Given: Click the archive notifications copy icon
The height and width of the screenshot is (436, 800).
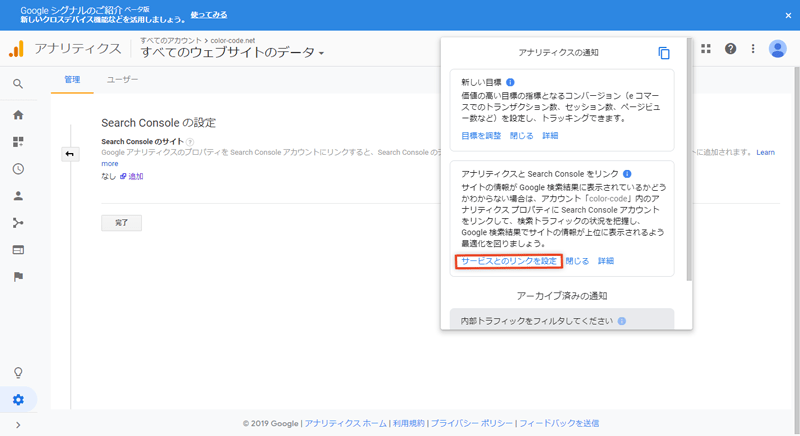Looking at the screenshot, I should click(x=664, y=53).
